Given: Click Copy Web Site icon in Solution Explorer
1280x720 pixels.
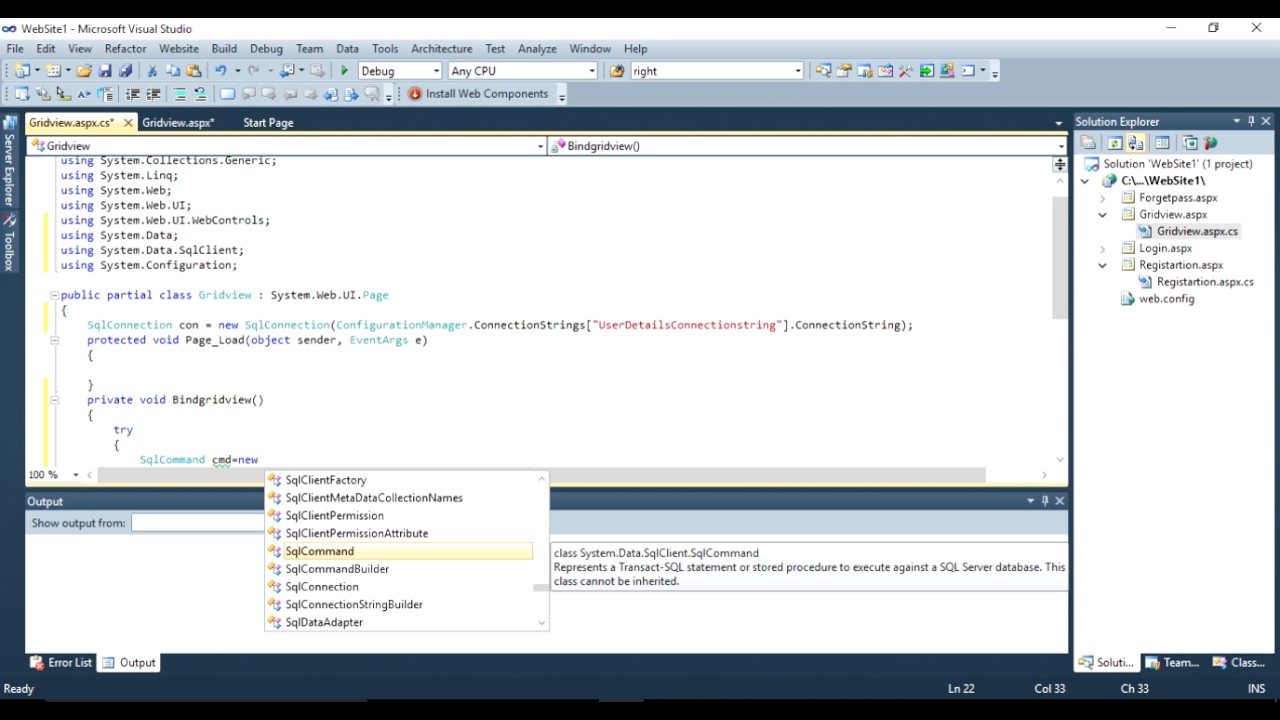Looking at the screenshot, I should coord(1189,143).
